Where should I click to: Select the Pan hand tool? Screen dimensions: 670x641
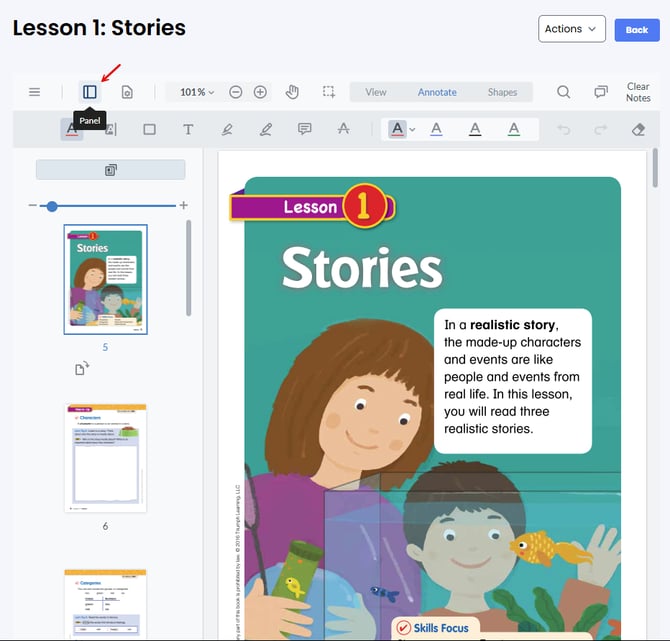(x=292, y=92)
